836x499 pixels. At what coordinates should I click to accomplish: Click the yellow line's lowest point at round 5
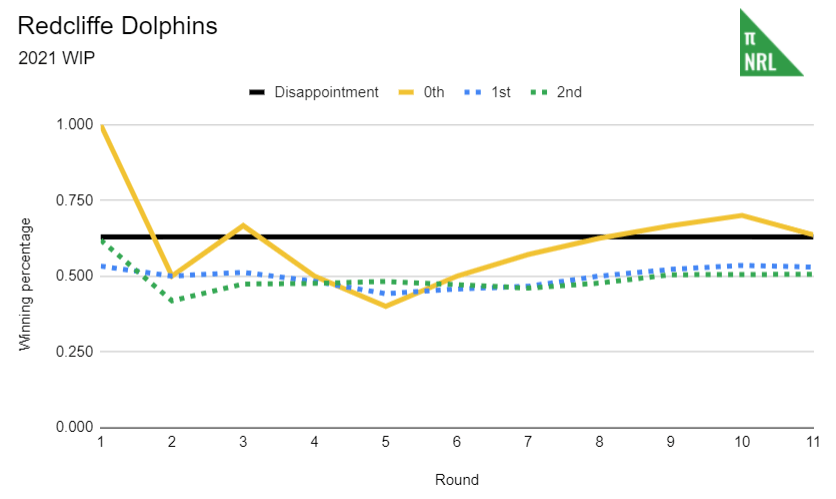coord(386,306)
